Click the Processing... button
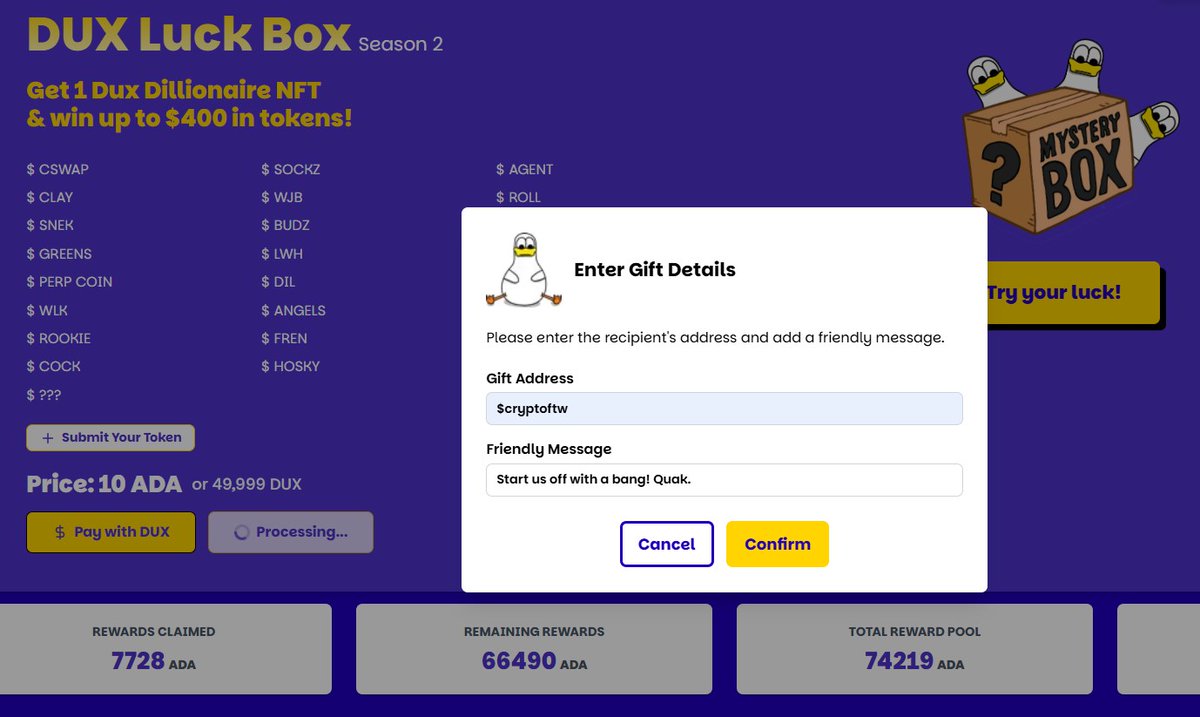This screenshot has height=717, width=1200. pyautogui.click(x=291, y=532)
